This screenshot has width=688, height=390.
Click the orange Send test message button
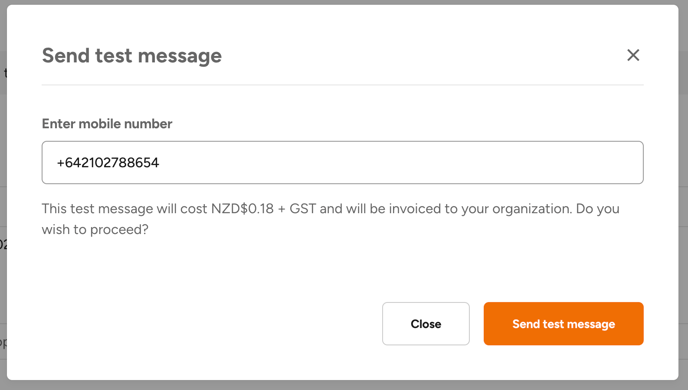click(563, 324)
